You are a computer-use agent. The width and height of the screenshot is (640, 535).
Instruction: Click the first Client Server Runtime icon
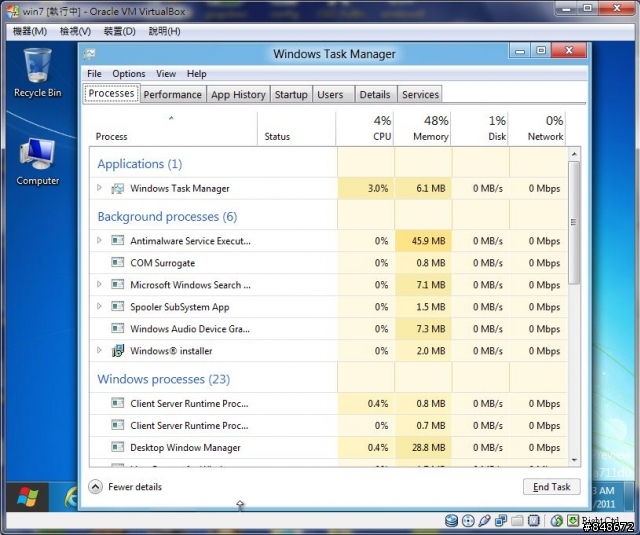pyautogui.click(x=118, y=403)
